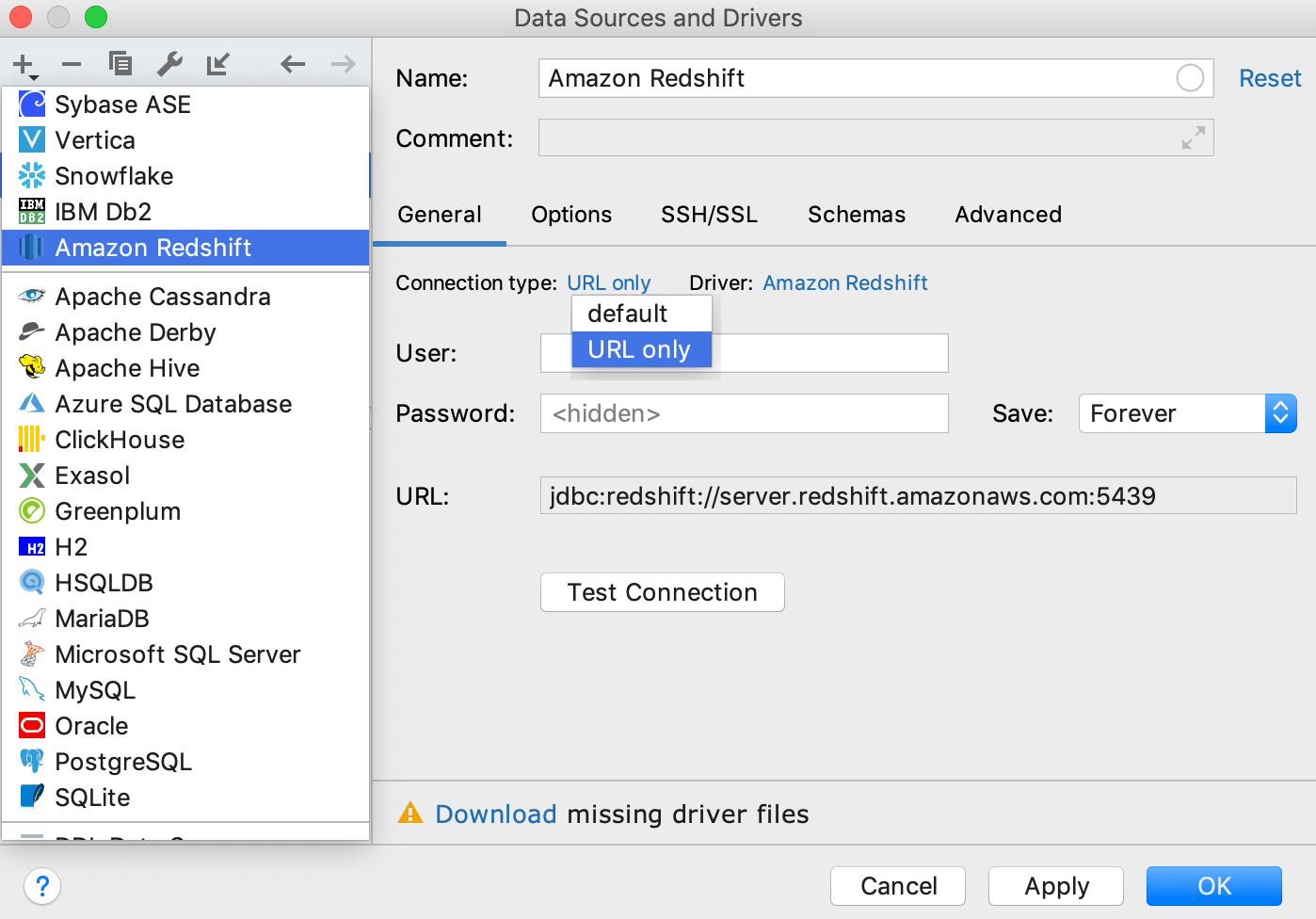Click the warning triangle next to Download
Image resolution: width=1316 pixels, height=919 pixels.
click(x=410, y=814)
